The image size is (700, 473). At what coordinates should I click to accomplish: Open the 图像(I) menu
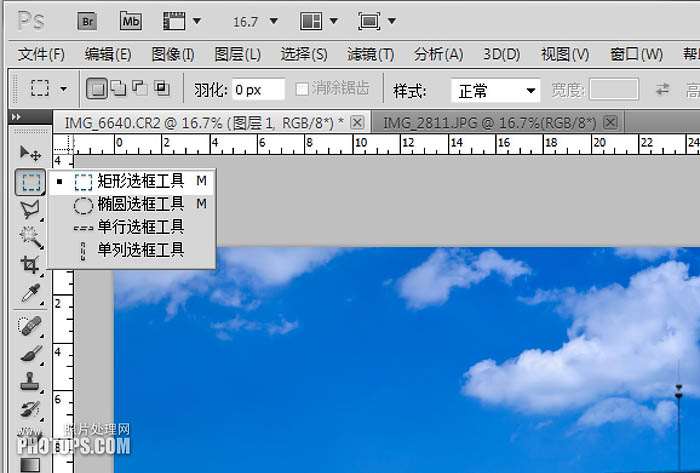(173, 54)
